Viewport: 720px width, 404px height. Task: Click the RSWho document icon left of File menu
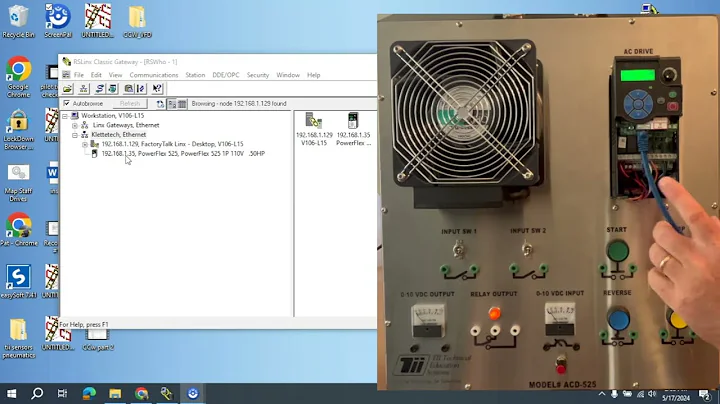click(x=66, y=75)
